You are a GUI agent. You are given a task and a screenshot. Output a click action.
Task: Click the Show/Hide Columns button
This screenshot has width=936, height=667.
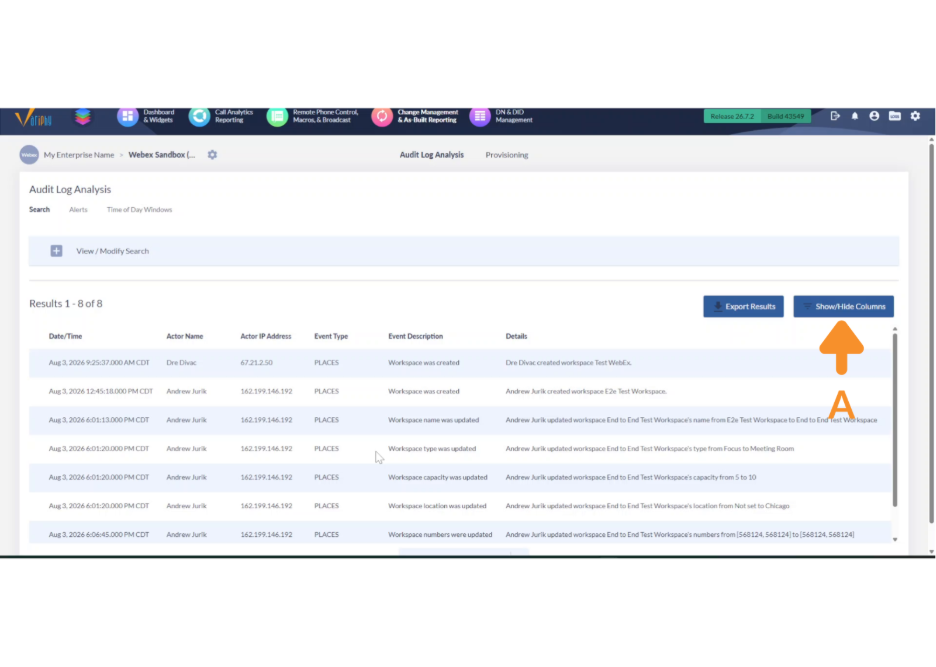[x=843, y=306]
